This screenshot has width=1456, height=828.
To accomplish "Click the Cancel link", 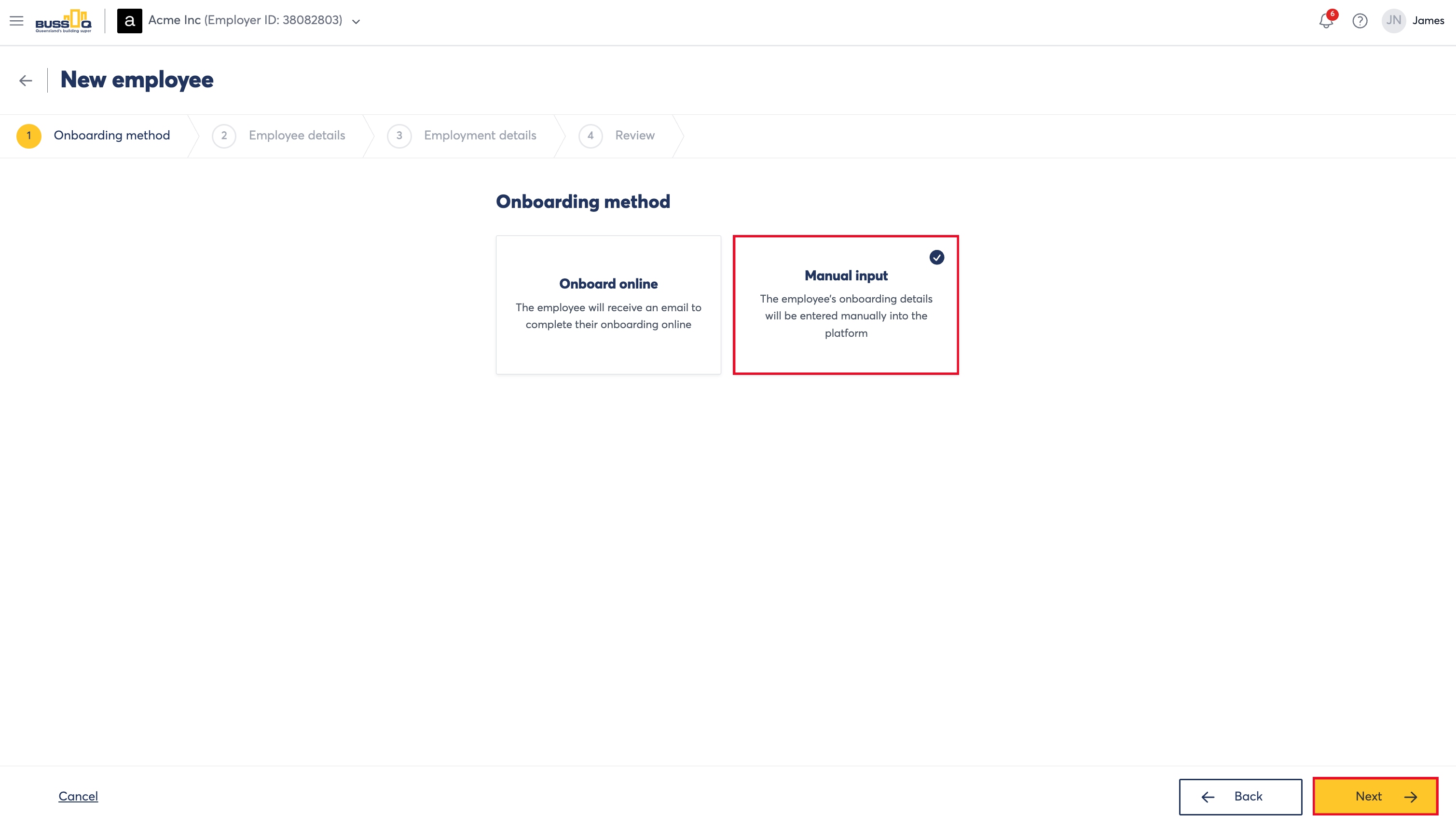I will (x=78, y=796).
